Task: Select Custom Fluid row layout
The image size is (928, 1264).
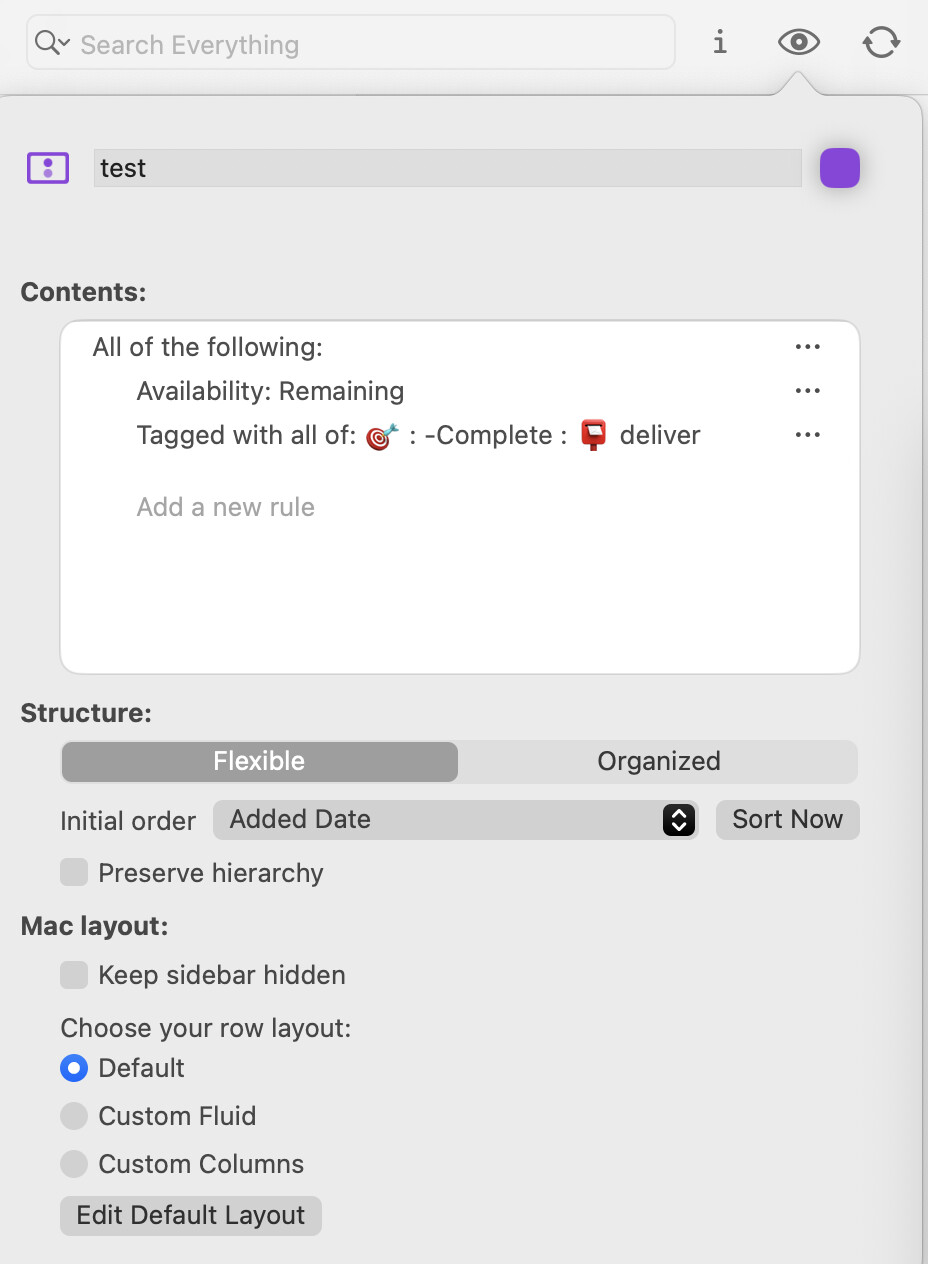Action: click(x=74, y=1116)
